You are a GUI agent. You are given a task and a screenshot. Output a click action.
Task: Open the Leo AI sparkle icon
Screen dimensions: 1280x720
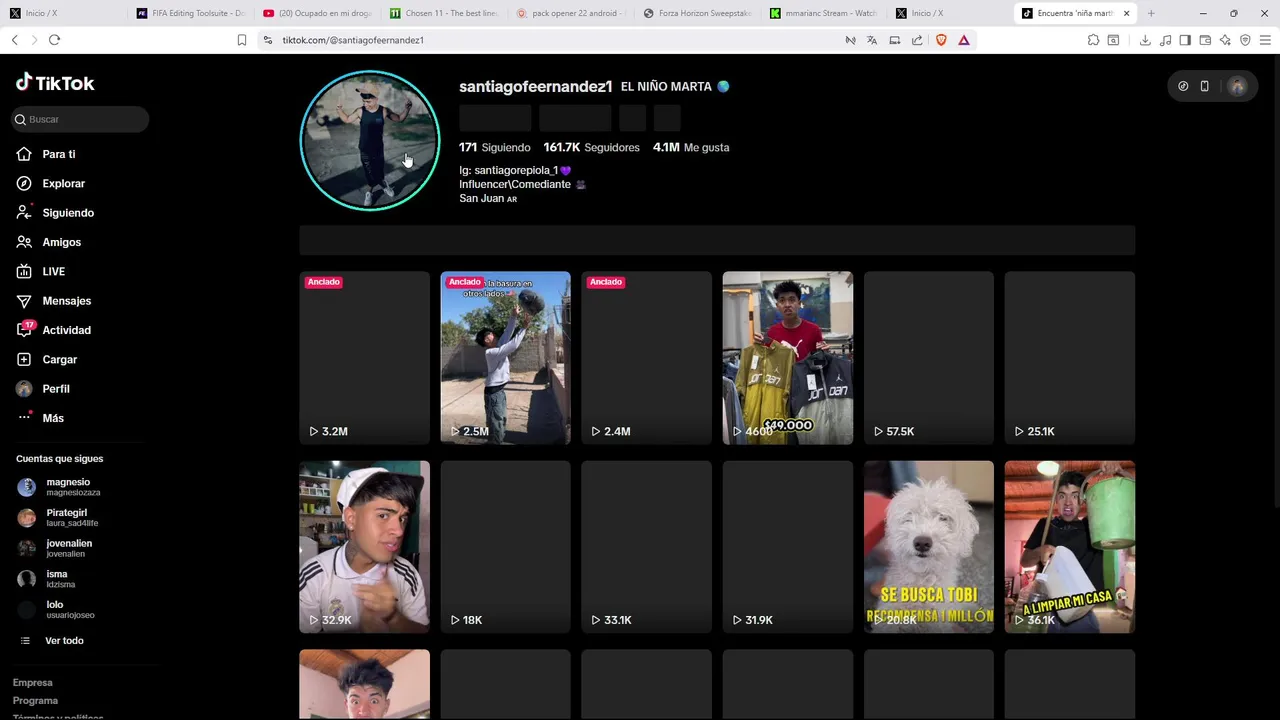(x=1225, y=40)
